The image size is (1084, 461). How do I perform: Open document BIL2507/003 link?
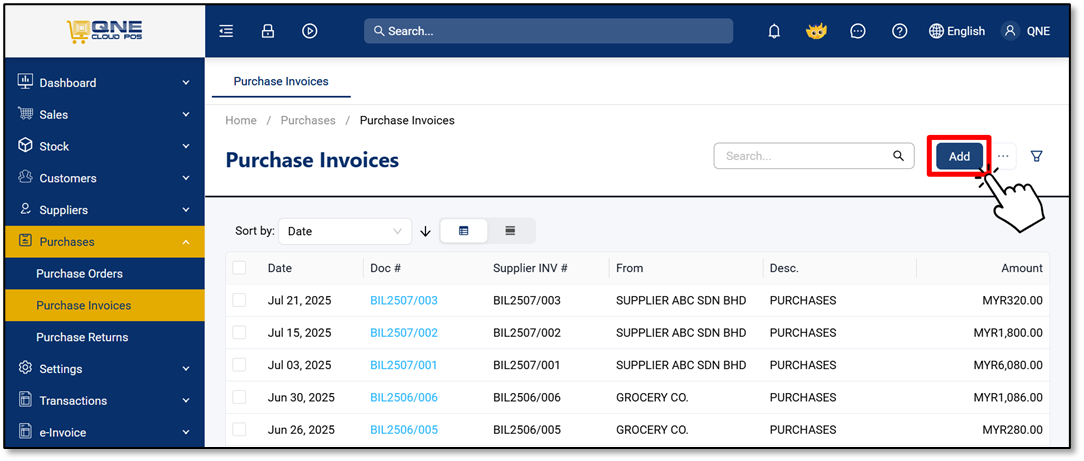coord(404,301)
